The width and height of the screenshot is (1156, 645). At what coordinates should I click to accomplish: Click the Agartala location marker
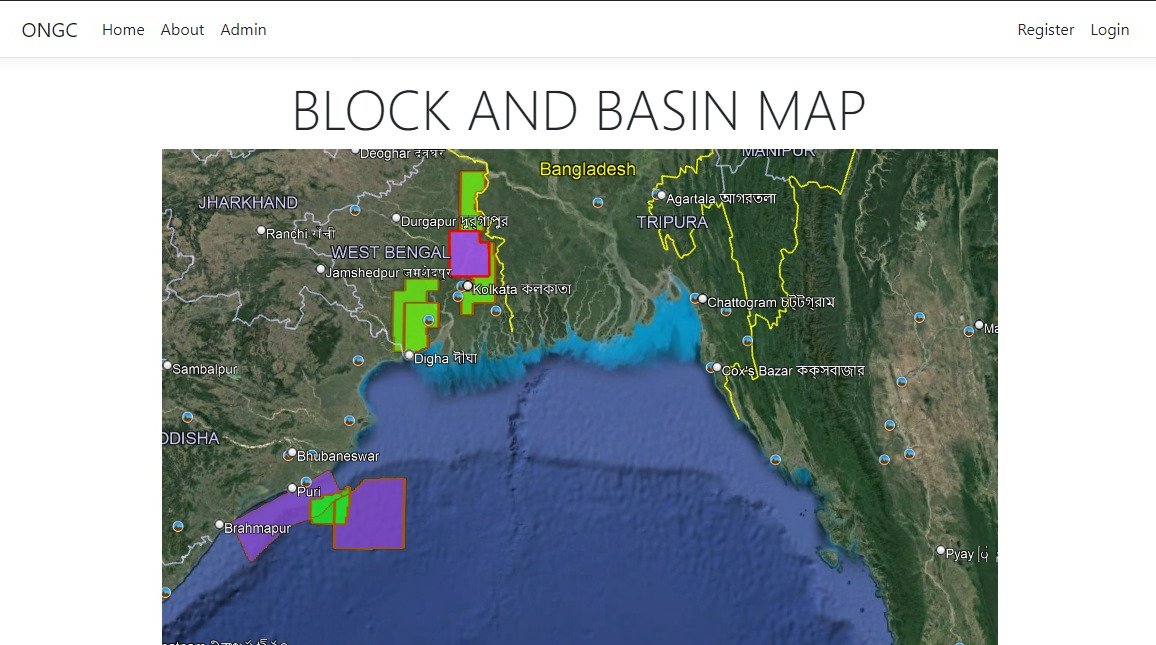tap(661, 195)
